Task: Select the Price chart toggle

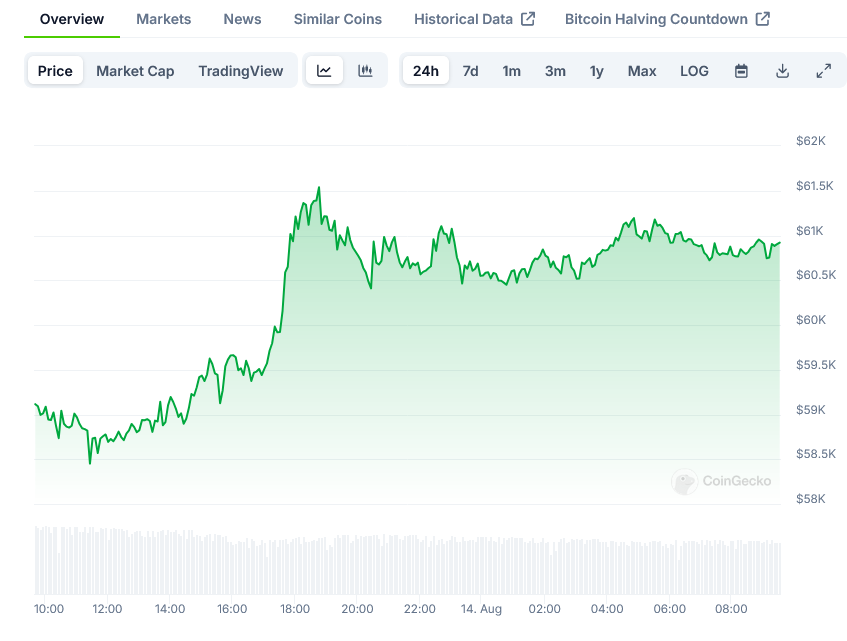Action: point(55,71)
